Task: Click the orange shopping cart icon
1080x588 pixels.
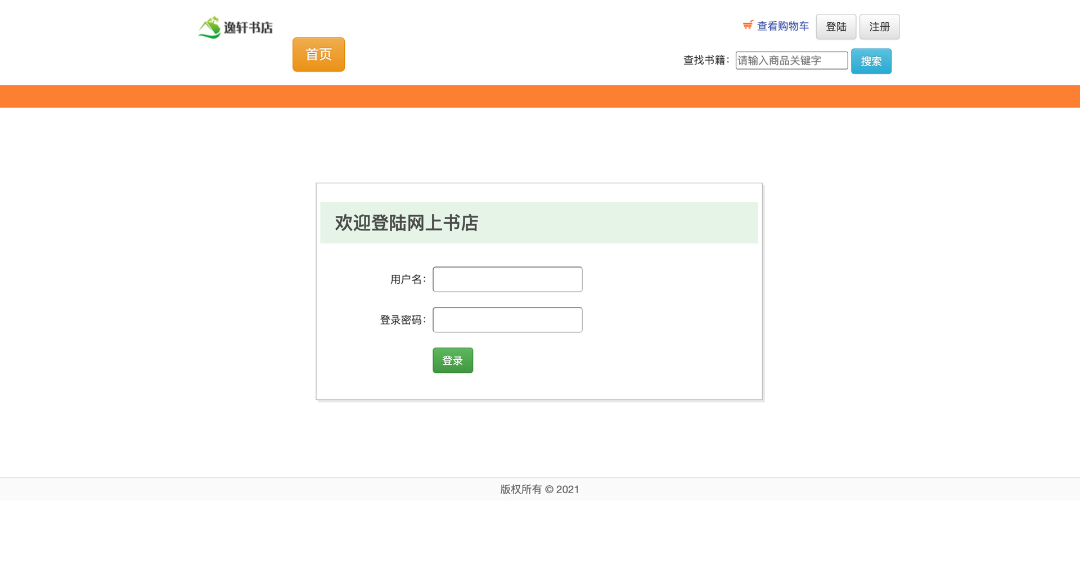Action: pyautogui.click(x=748, y=25)
